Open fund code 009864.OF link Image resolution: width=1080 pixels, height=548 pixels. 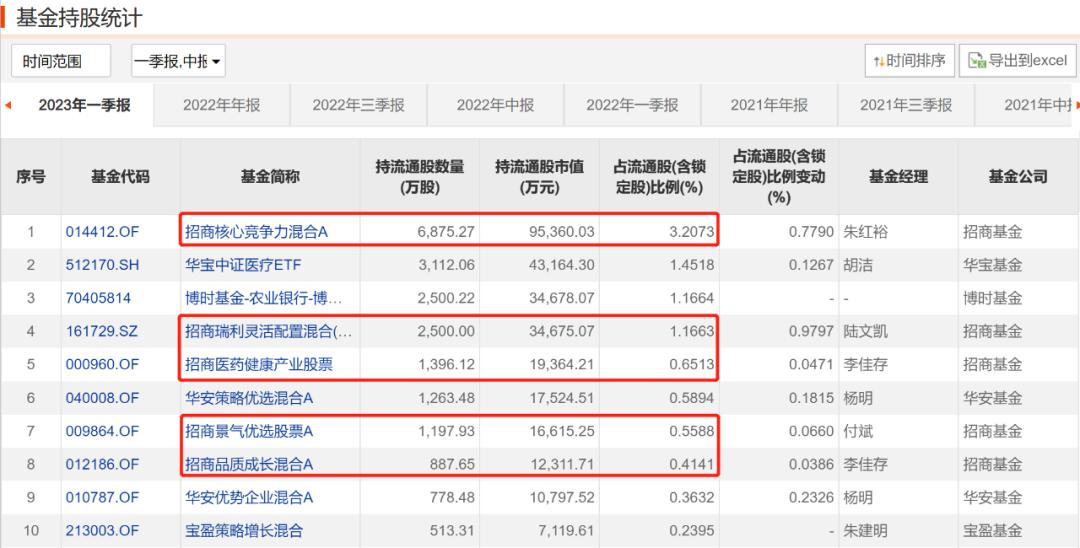(102, 431)
